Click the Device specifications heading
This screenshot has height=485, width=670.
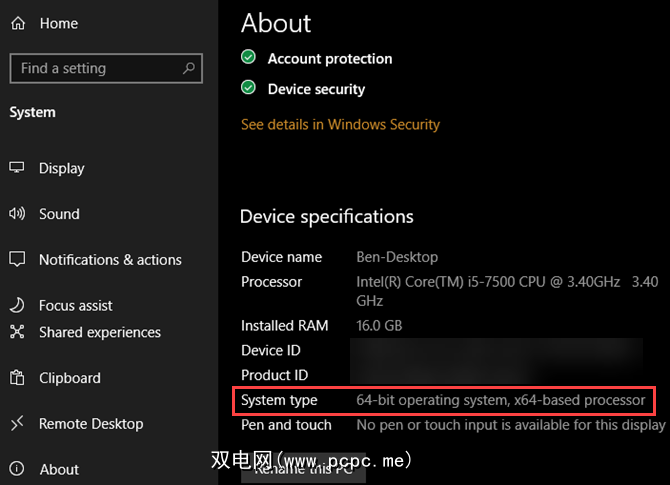(x=326, y=216)
